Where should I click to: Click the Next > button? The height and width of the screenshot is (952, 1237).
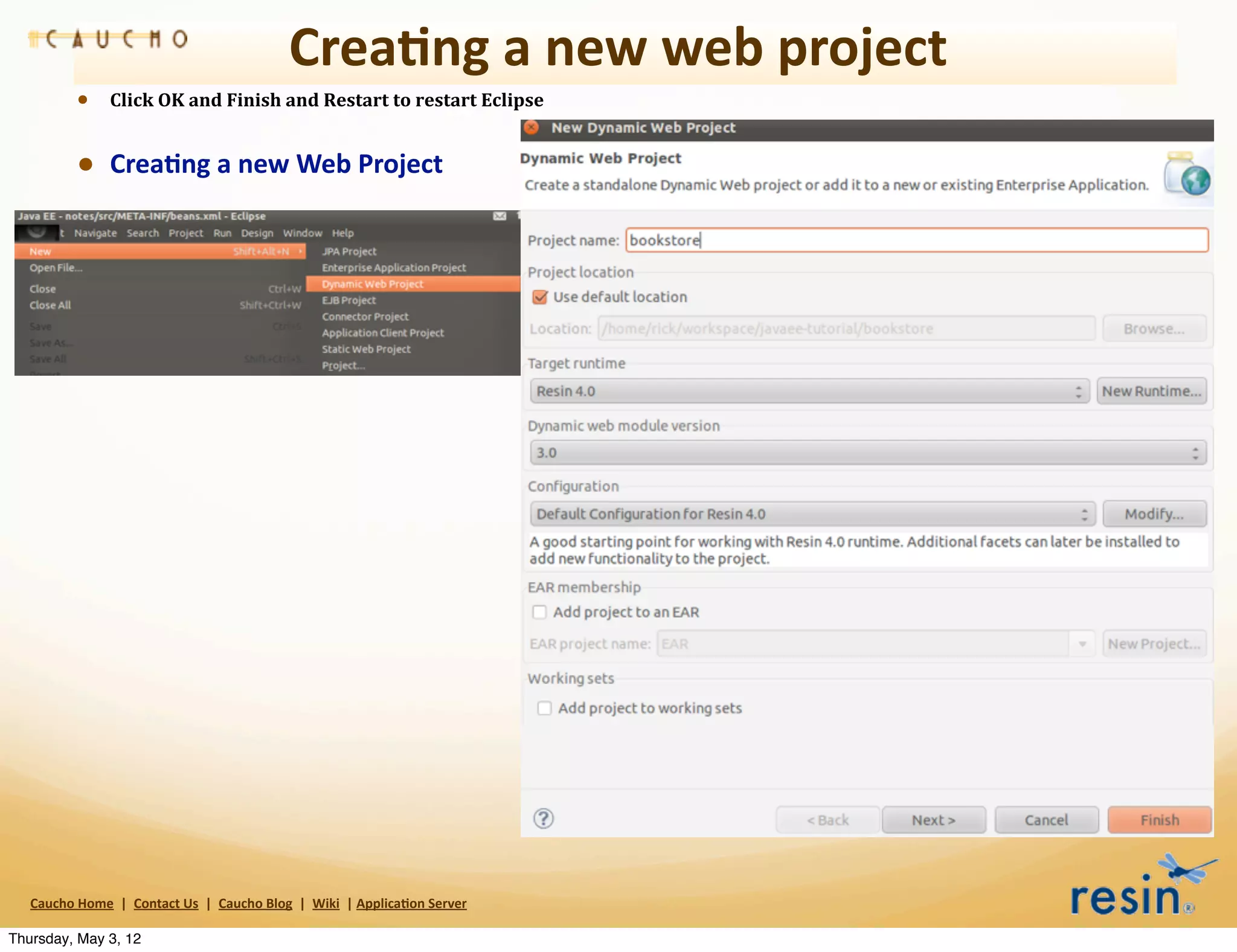(933, 820)
